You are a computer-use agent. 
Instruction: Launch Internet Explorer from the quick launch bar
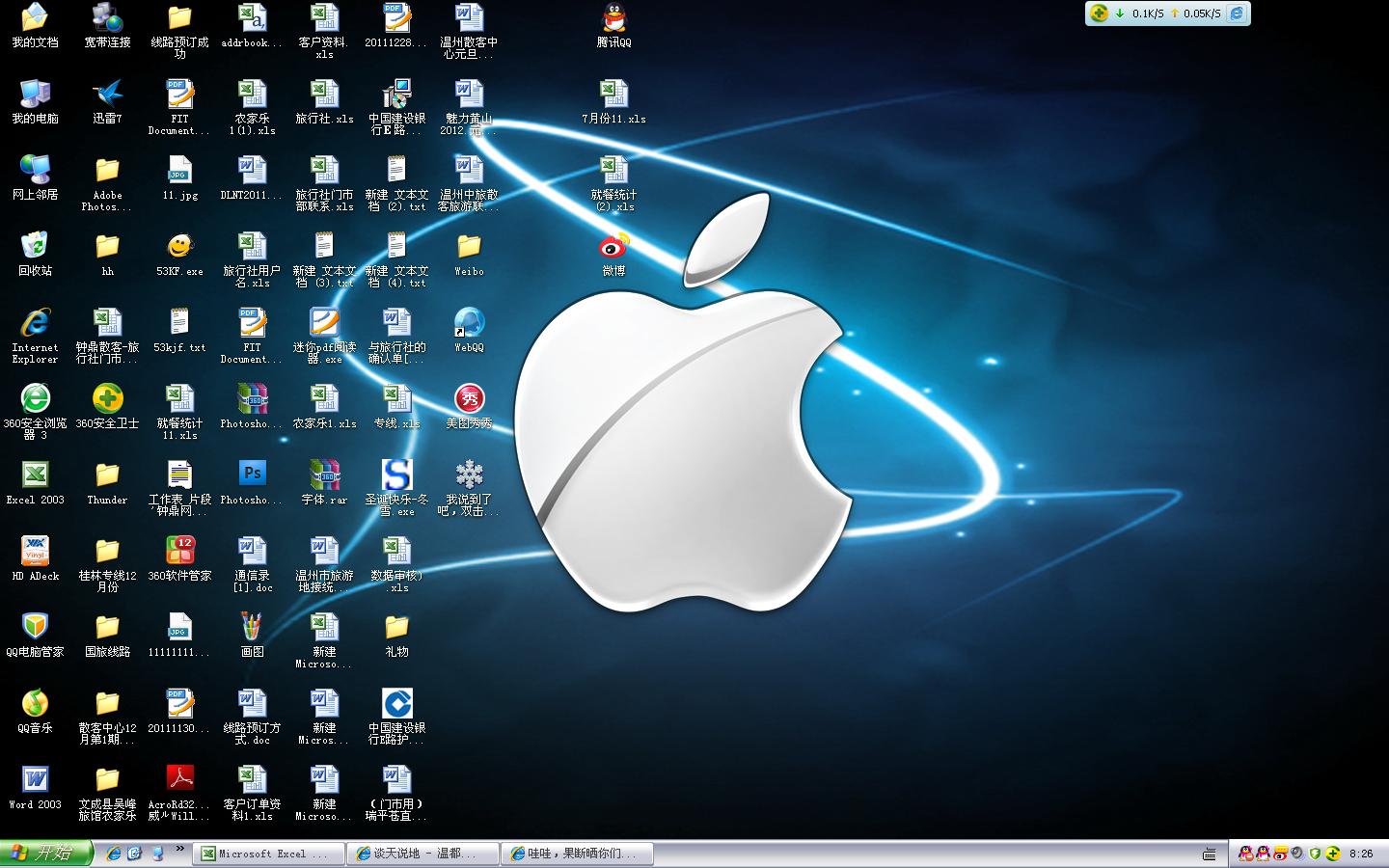pos(113,854)
